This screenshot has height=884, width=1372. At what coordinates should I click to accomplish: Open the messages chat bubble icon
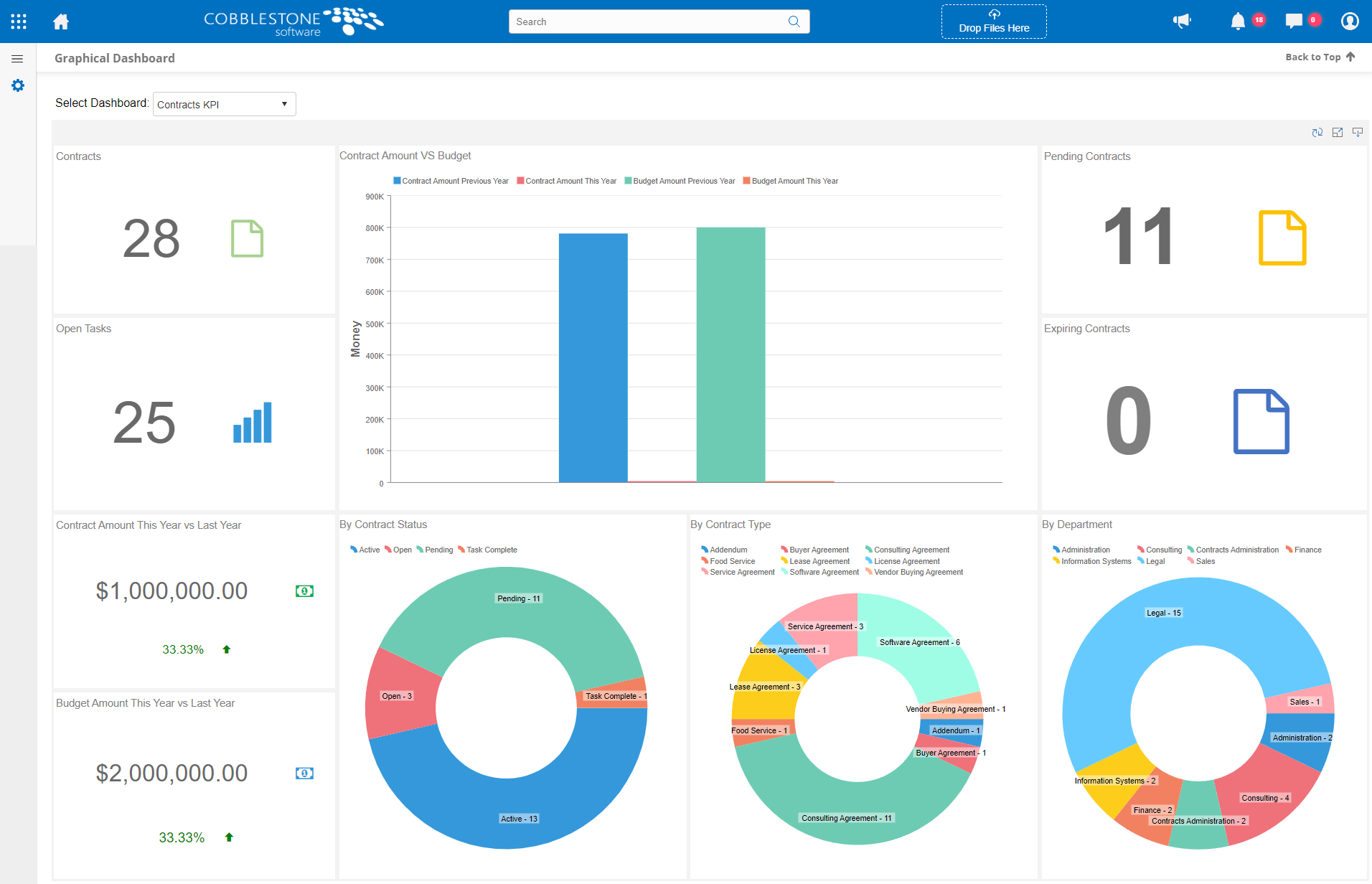tap(1294, 22)
